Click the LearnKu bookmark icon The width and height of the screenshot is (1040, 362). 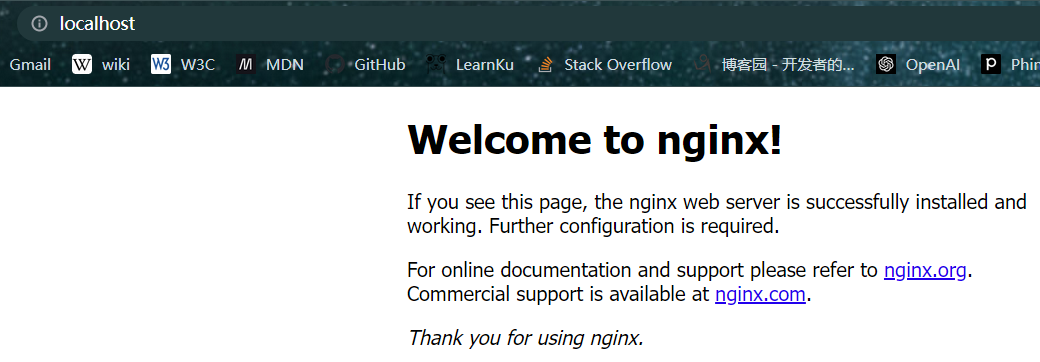(436, 64)
